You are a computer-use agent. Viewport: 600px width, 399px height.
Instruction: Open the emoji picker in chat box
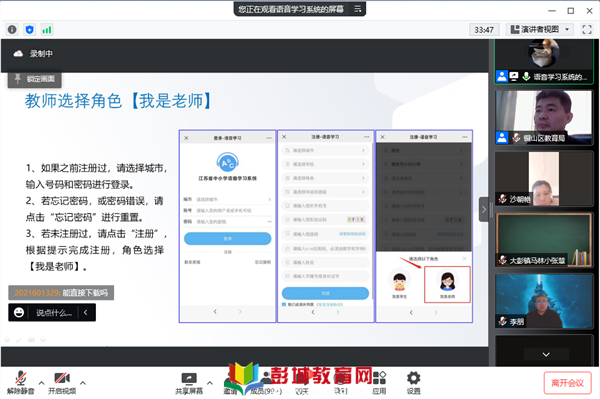[x=19, y=313]
